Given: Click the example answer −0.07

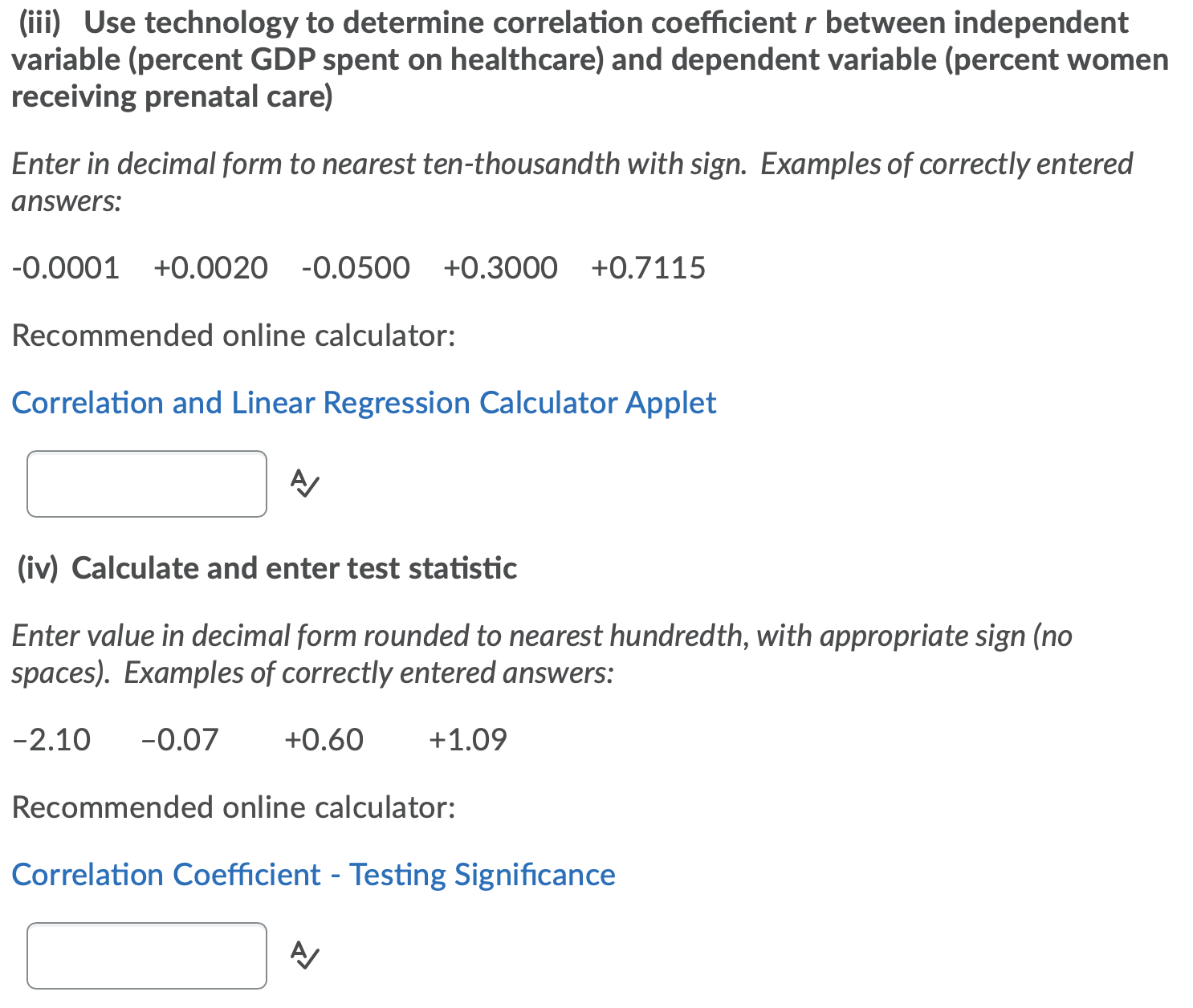Looking at the screenshot, I should 180,740.
